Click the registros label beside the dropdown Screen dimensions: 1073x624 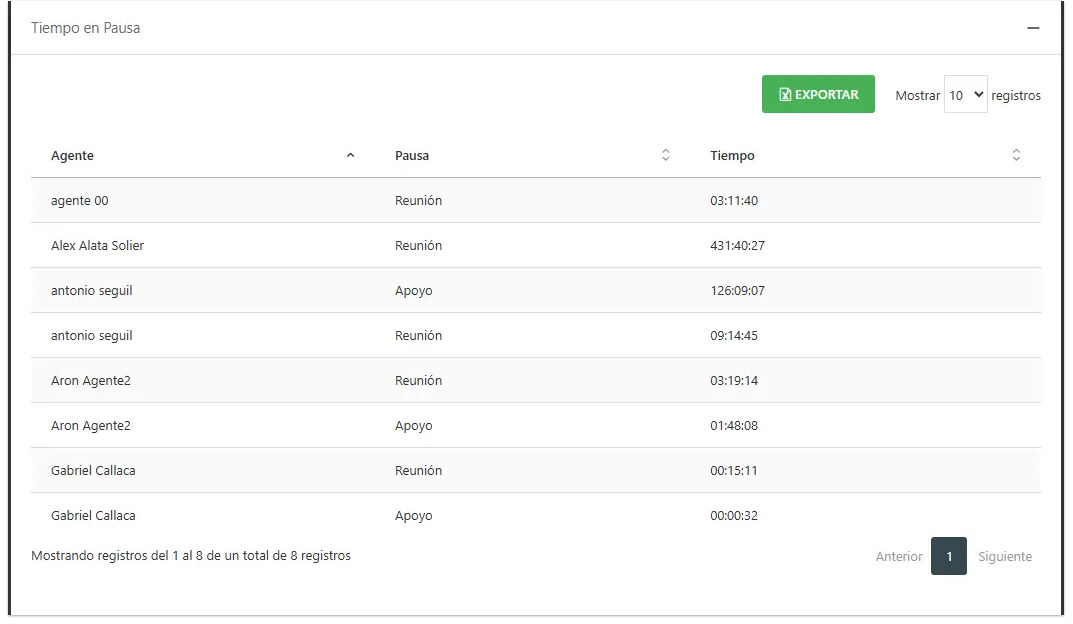(x=1016, y=96)
